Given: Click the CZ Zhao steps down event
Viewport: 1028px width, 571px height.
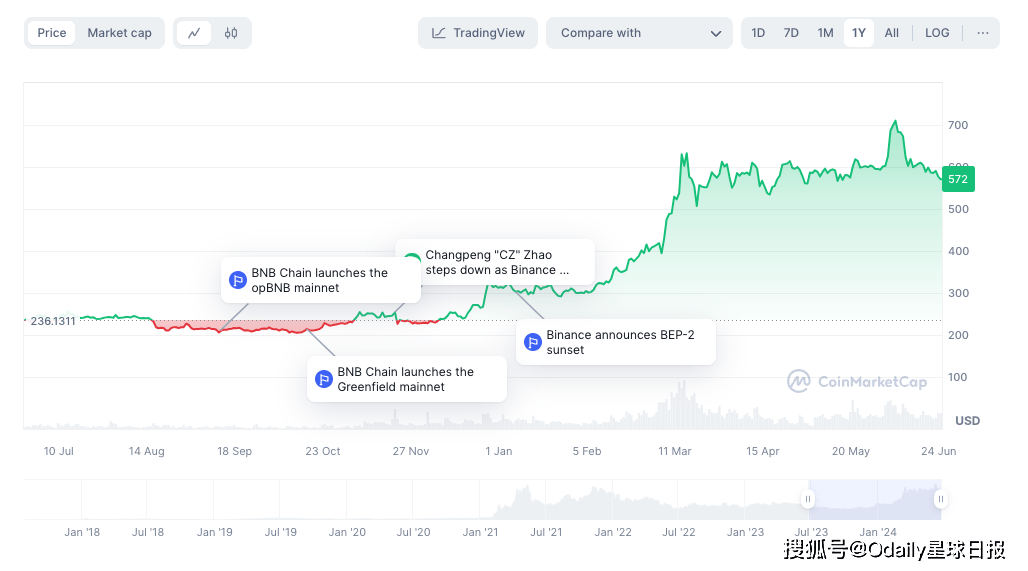Looking at the screenshot, I should [497, 262].
